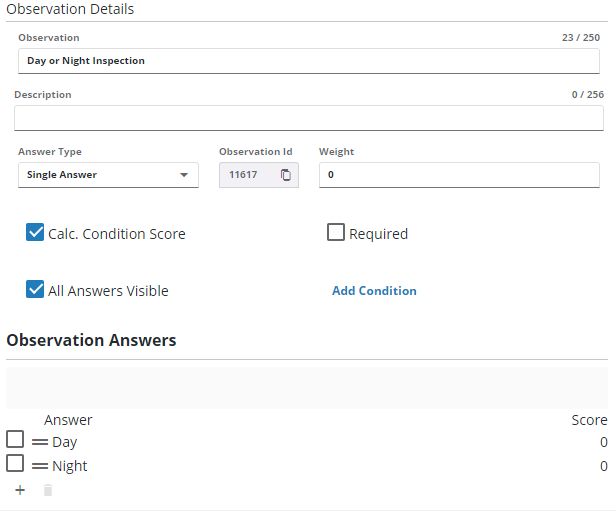Grab the drag handle for Day answer
This screenshot has width=616, height=511.
[40, 441]
